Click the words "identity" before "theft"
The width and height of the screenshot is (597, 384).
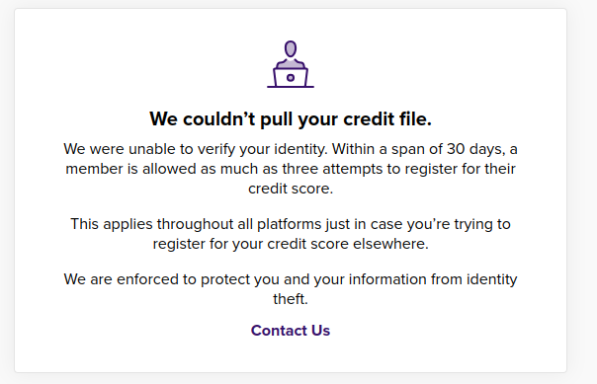click(x=492, y=279)
